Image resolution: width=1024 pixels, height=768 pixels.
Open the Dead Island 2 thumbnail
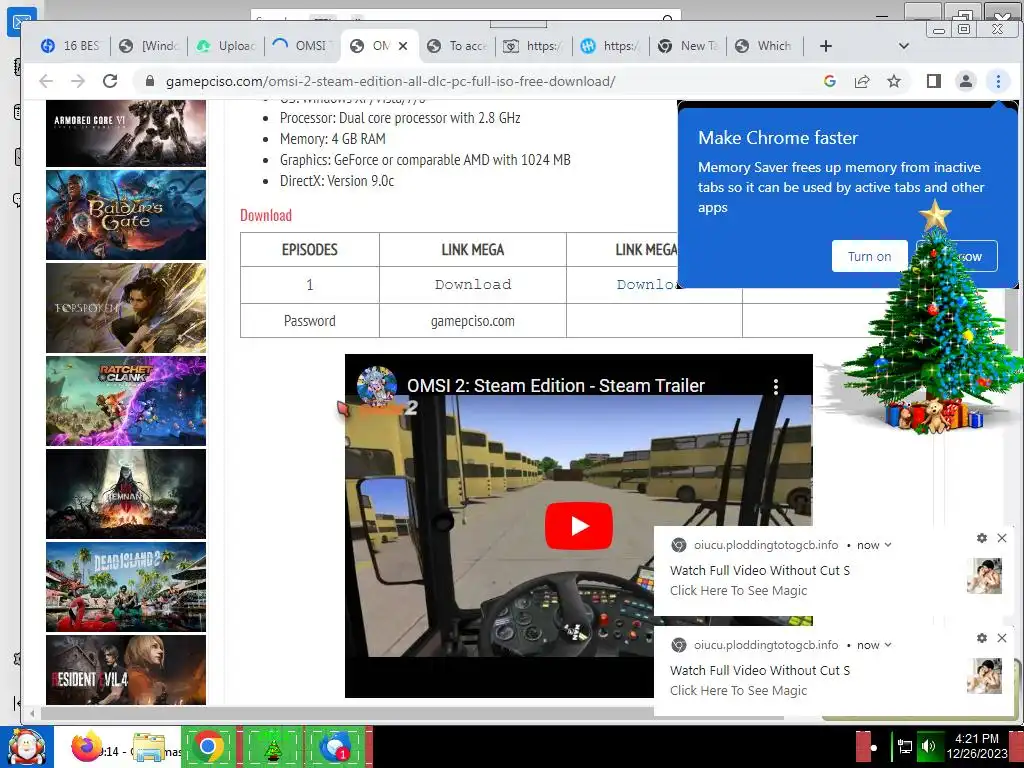[126, 586]
